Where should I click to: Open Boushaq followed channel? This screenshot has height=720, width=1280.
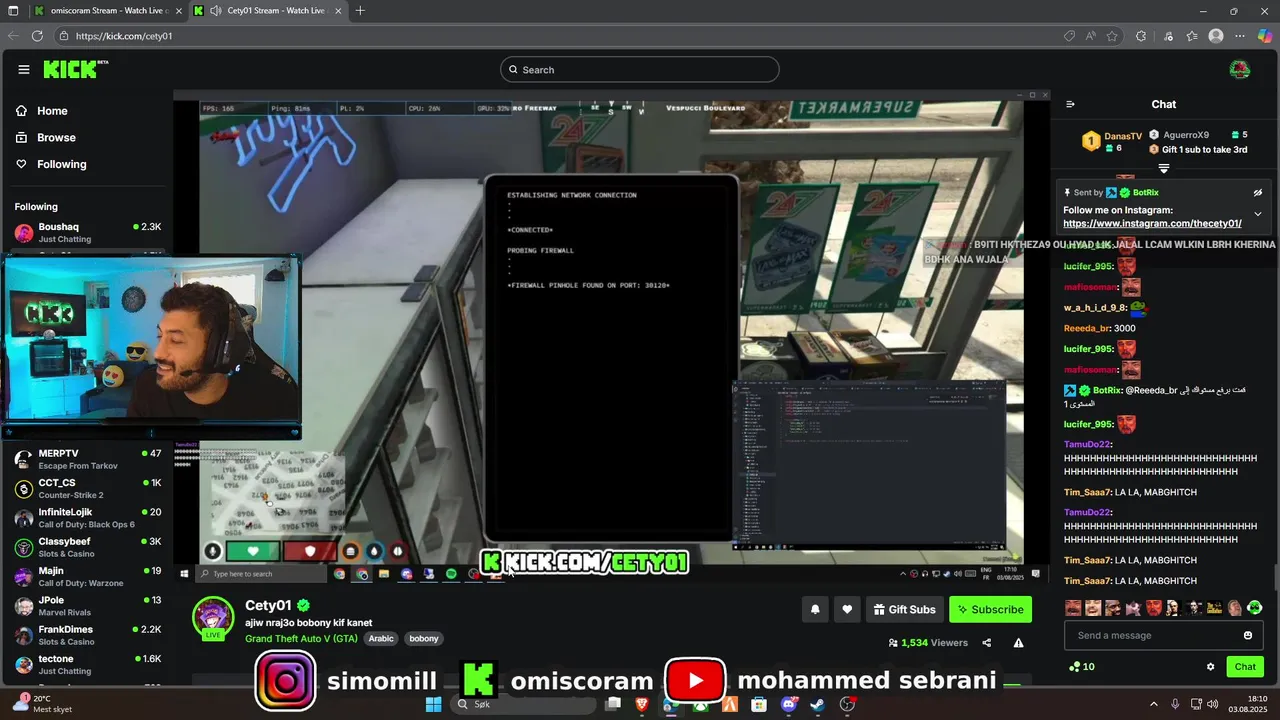click(x=88, y=232)
